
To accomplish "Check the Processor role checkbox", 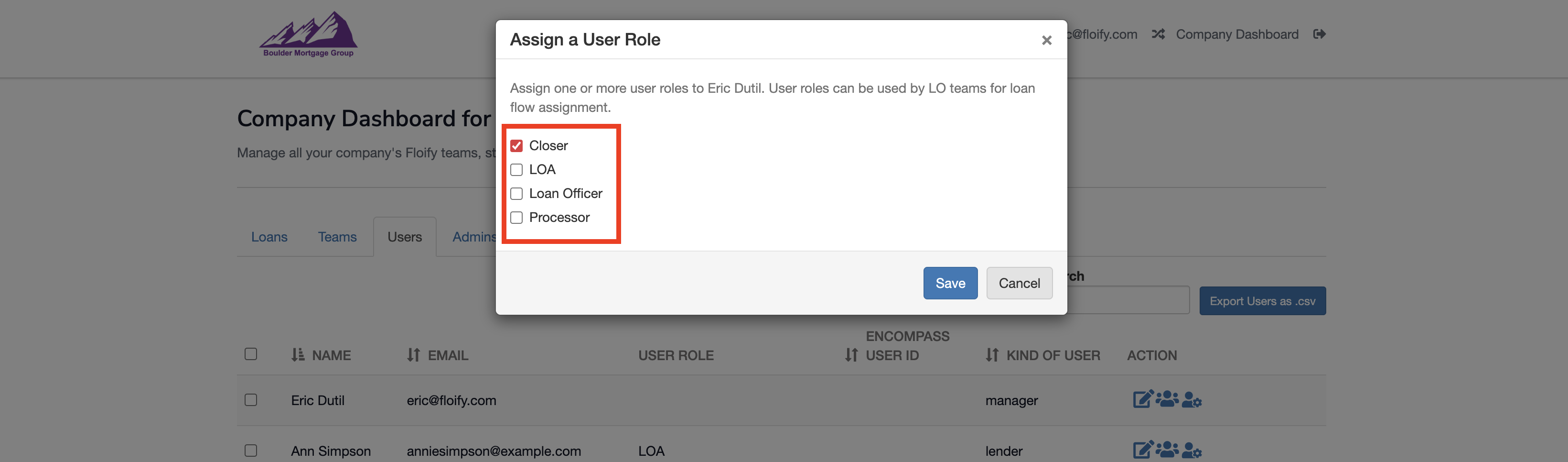I will (516, 218).
